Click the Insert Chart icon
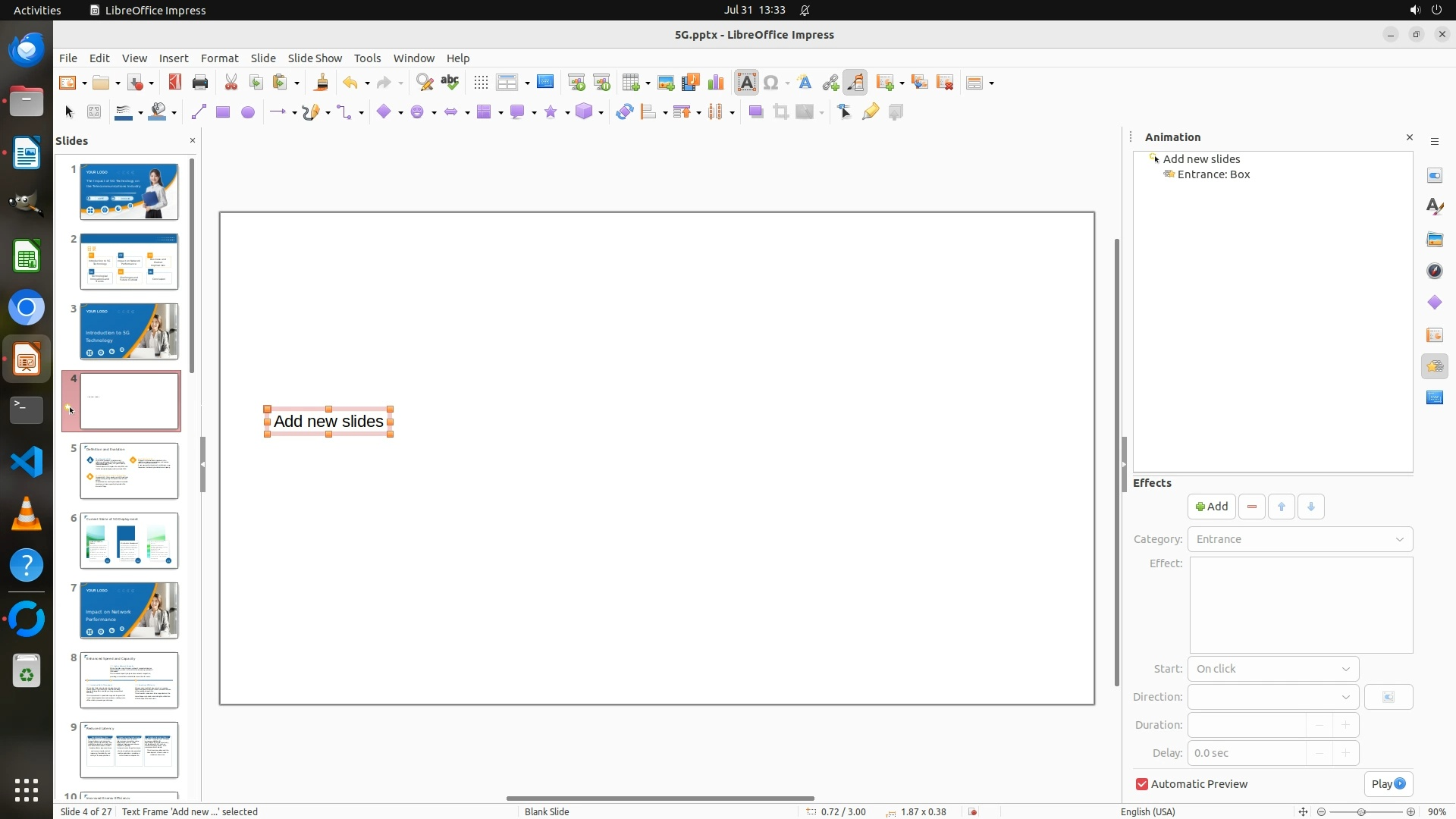Image resolution: width=1456 pixels, height=819 pixels. pyautogui.click(x=715, y=83)
